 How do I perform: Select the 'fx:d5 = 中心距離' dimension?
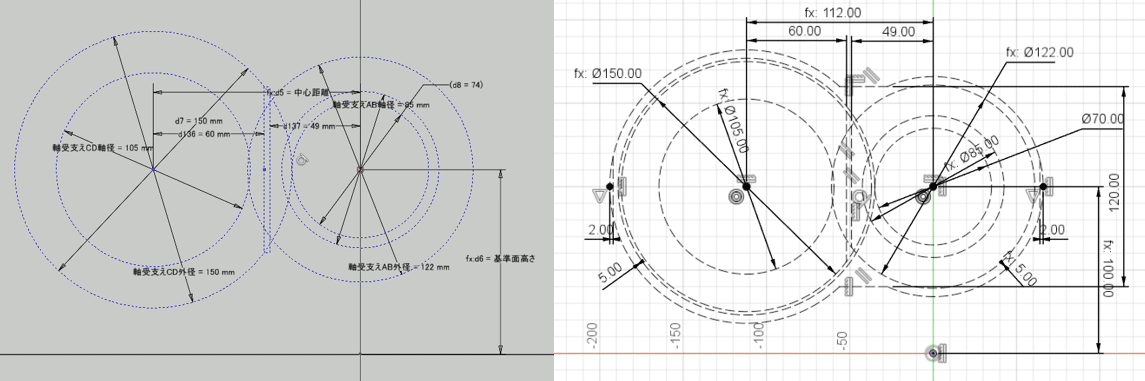tap(298, 93)
